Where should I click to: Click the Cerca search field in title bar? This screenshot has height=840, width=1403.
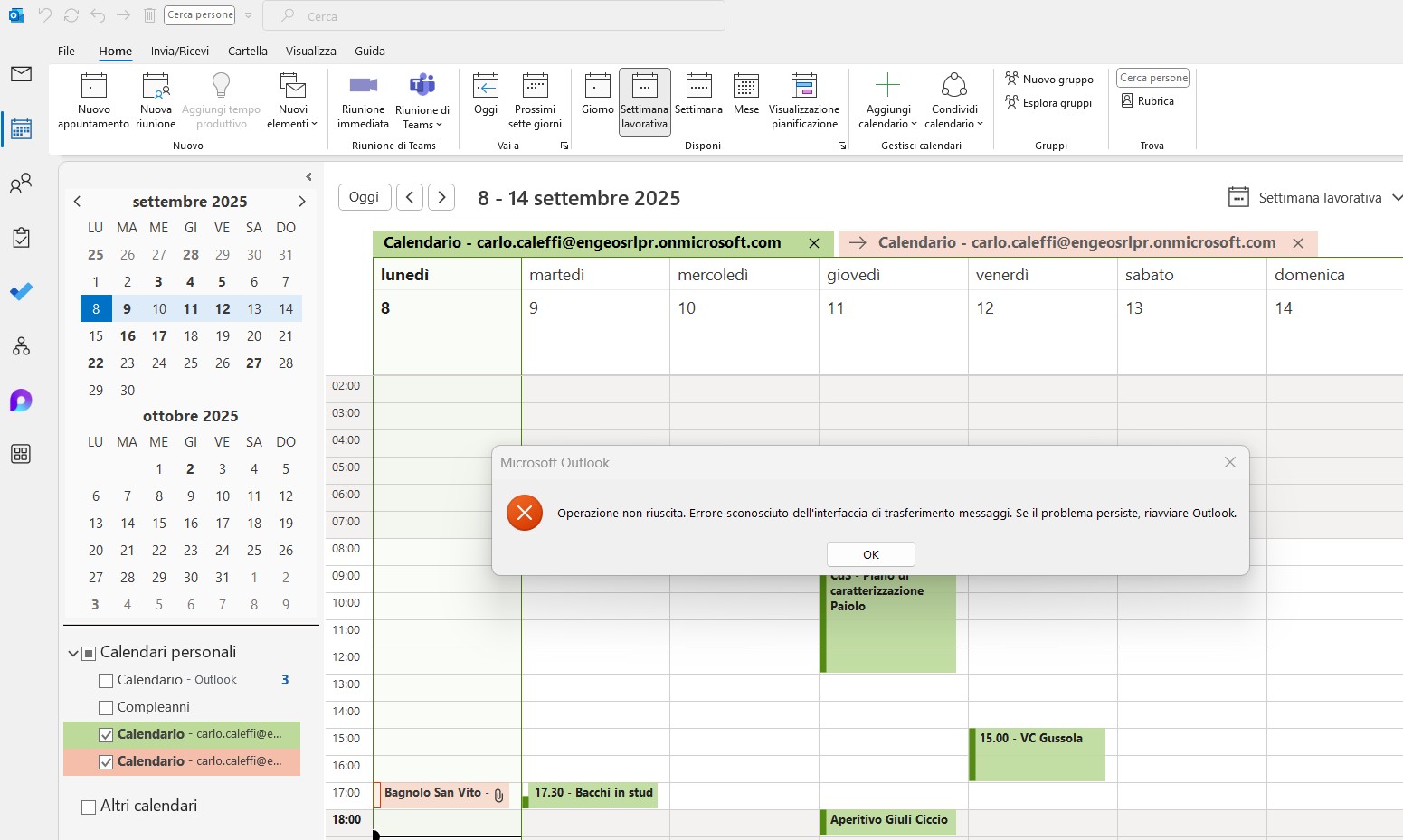[494, 16]
